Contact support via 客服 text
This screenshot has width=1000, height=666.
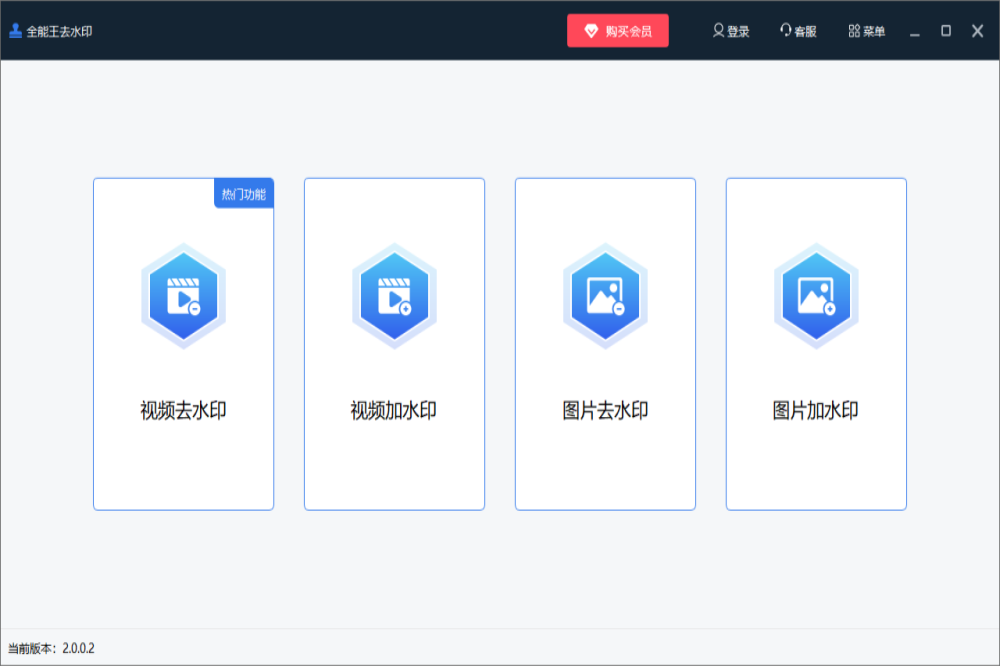tap(806, 31)
